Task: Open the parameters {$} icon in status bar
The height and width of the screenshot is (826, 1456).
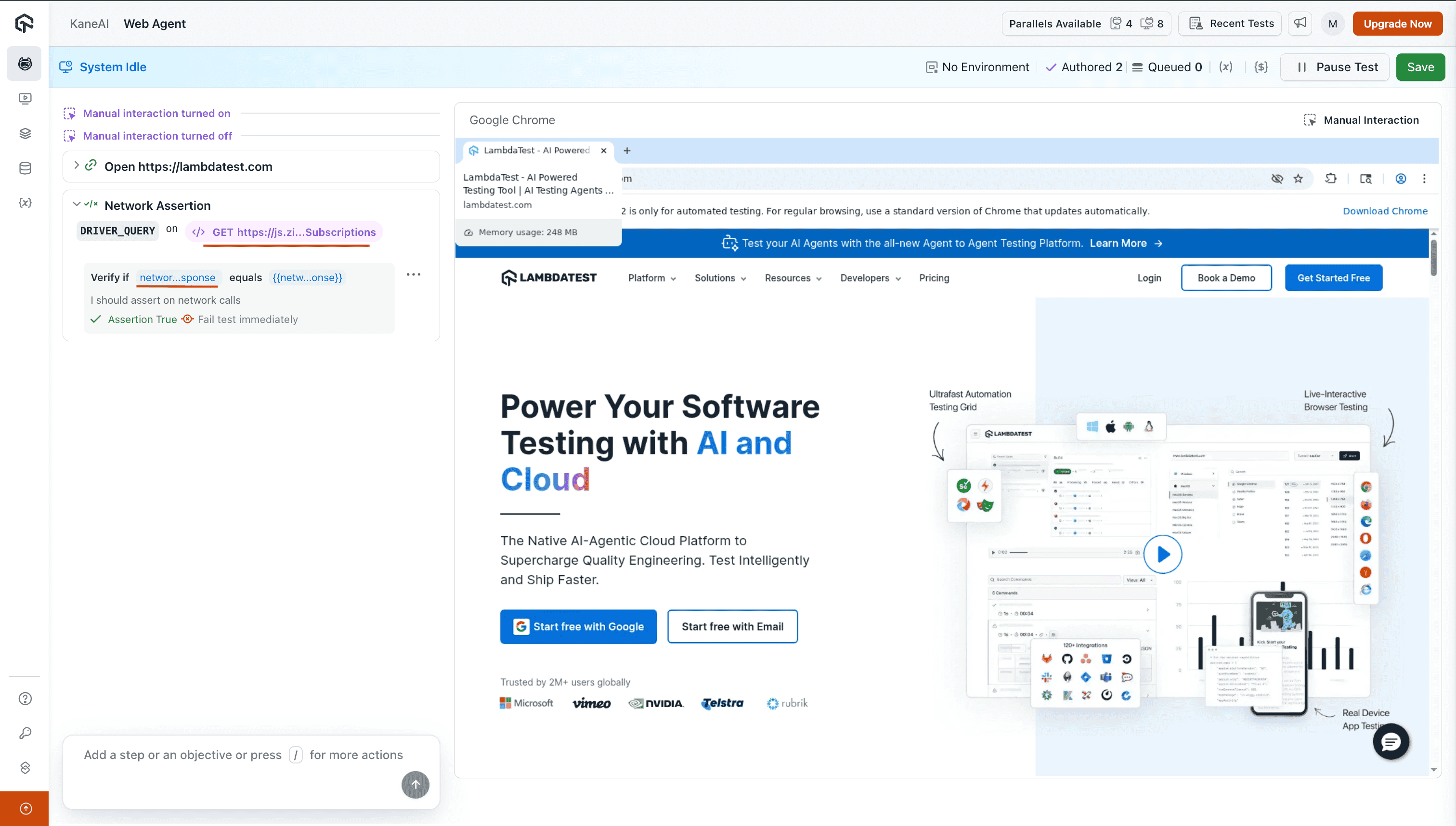Action: (x=1261, y=67)
